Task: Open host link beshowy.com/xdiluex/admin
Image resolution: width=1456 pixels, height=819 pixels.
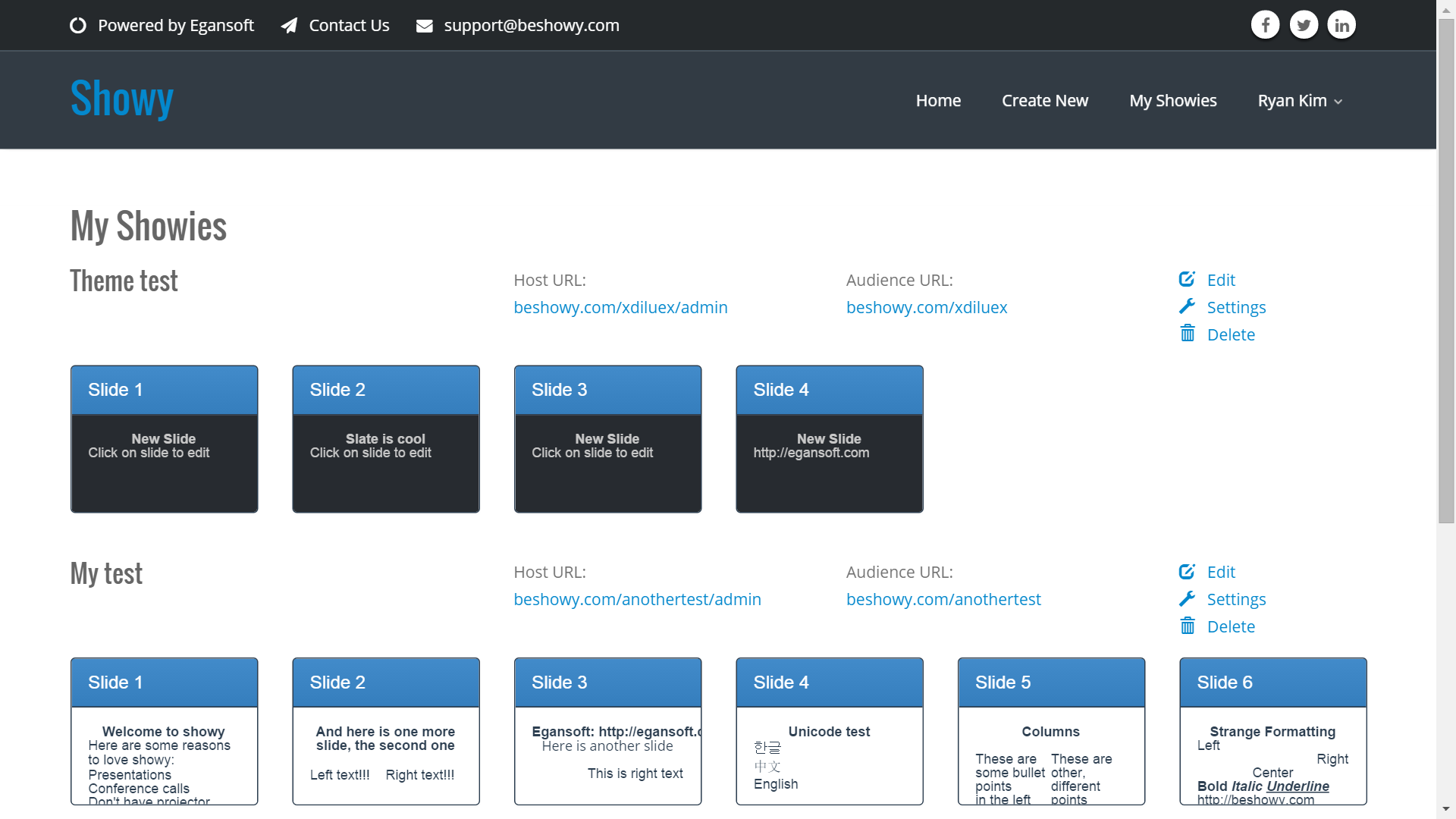Action: (x=620, y=307)
